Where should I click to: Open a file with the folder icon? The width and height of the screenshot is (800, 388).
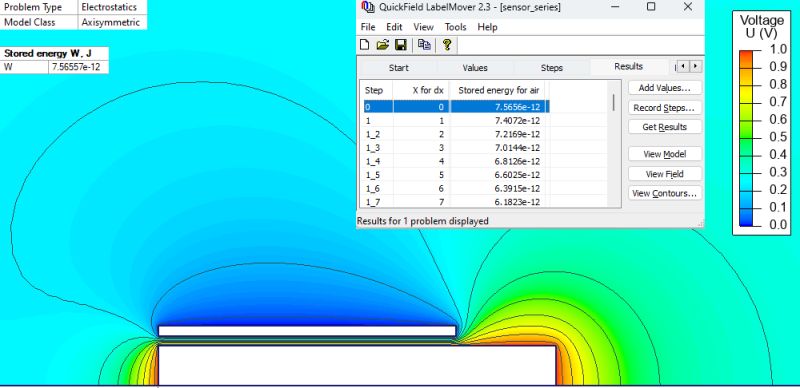(382, 45)
